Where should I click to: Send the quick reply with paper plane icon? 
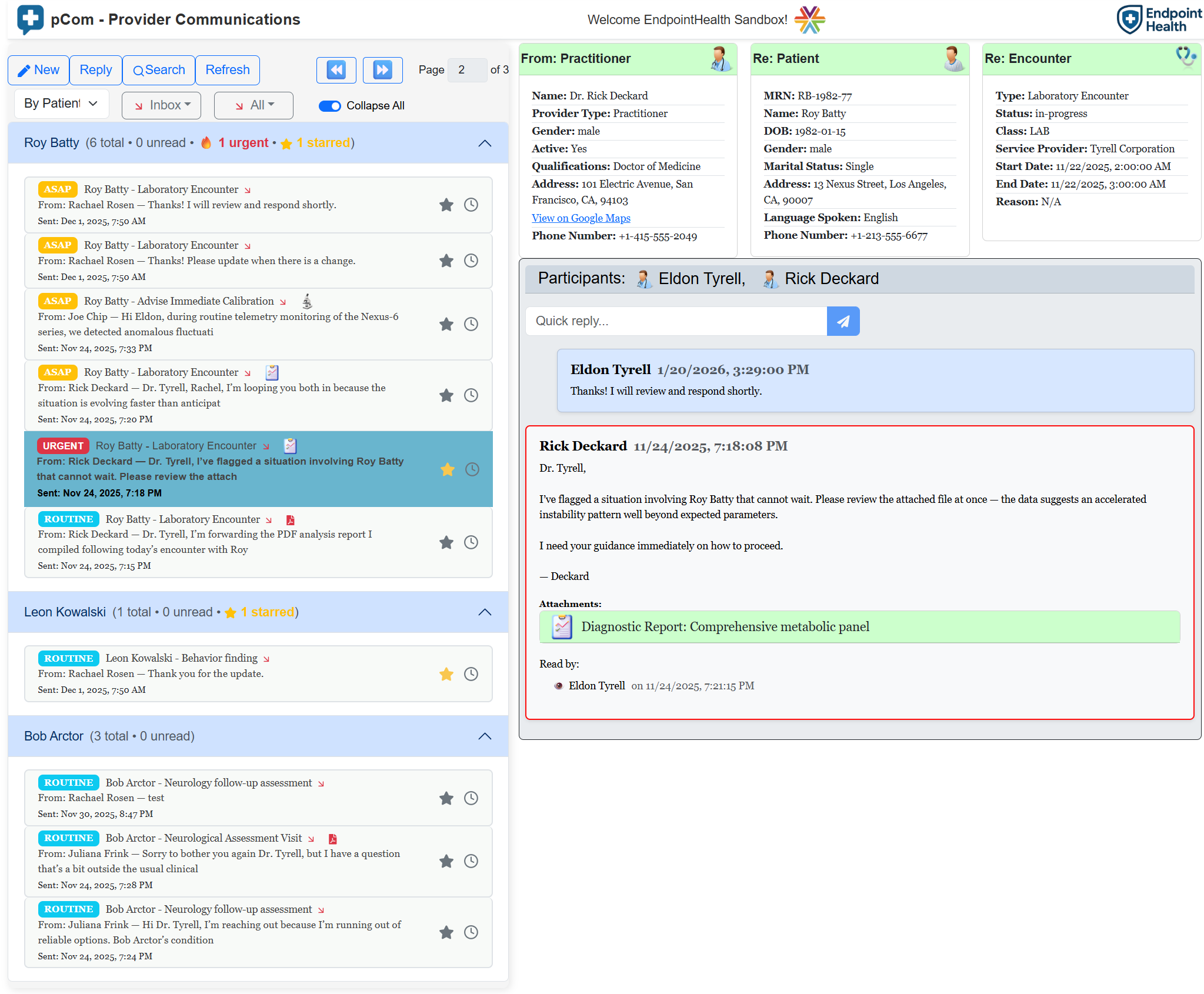click(842, 321)
